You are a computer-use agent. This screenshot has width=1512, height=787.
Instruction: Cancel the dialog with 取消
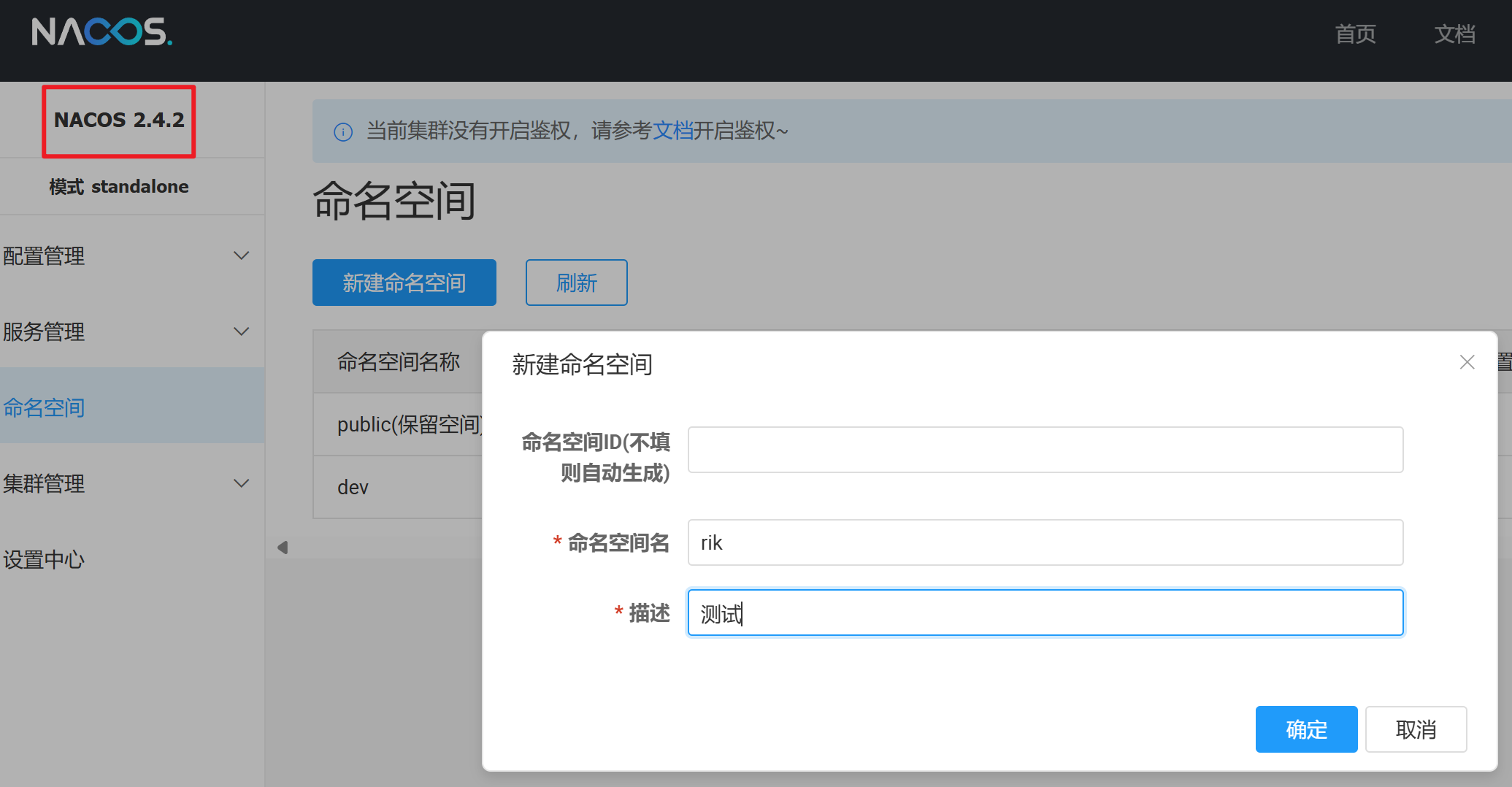click(1416, 729)
